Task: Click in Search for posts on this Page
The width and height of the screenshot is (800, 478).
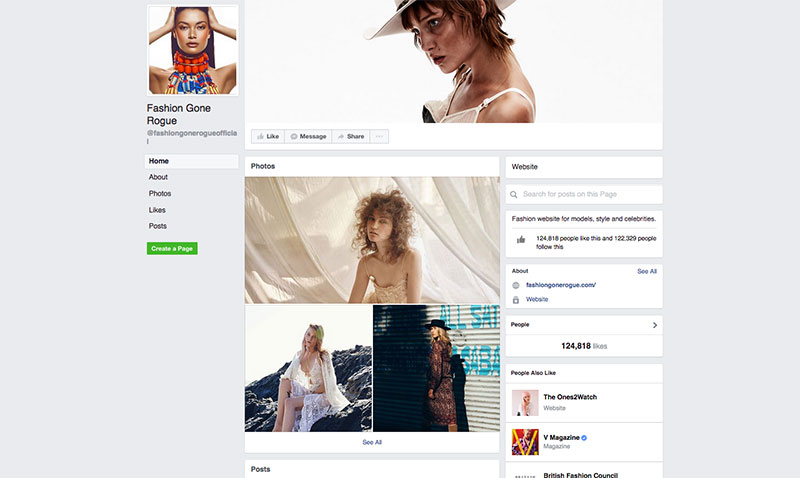Action: coord(584,194)
